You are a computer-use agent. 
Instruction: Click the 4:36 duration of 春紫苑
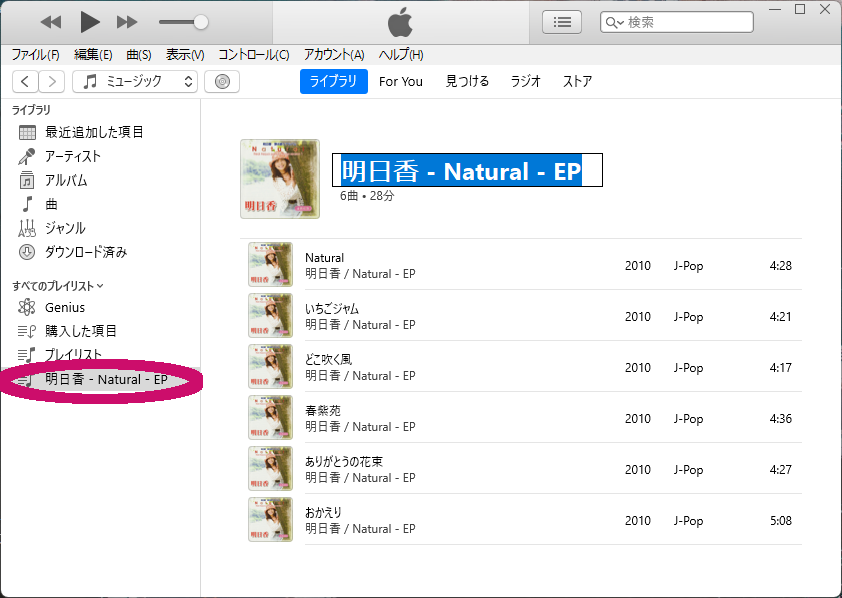[781, 419]
